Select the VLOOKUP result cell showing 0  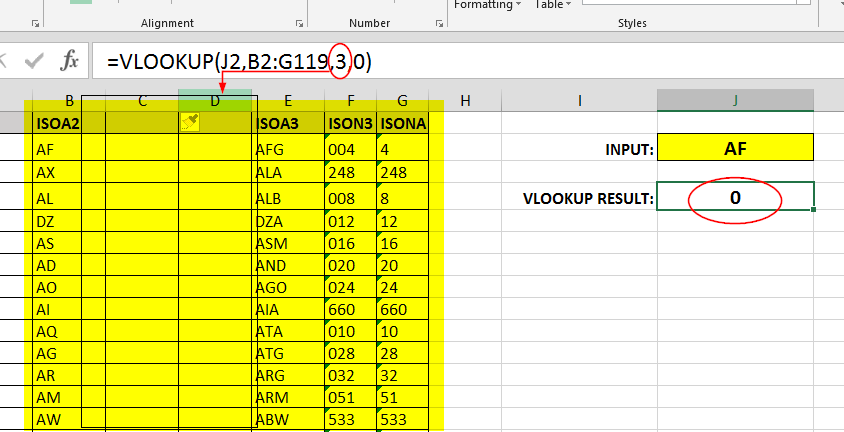coord(735,197)
